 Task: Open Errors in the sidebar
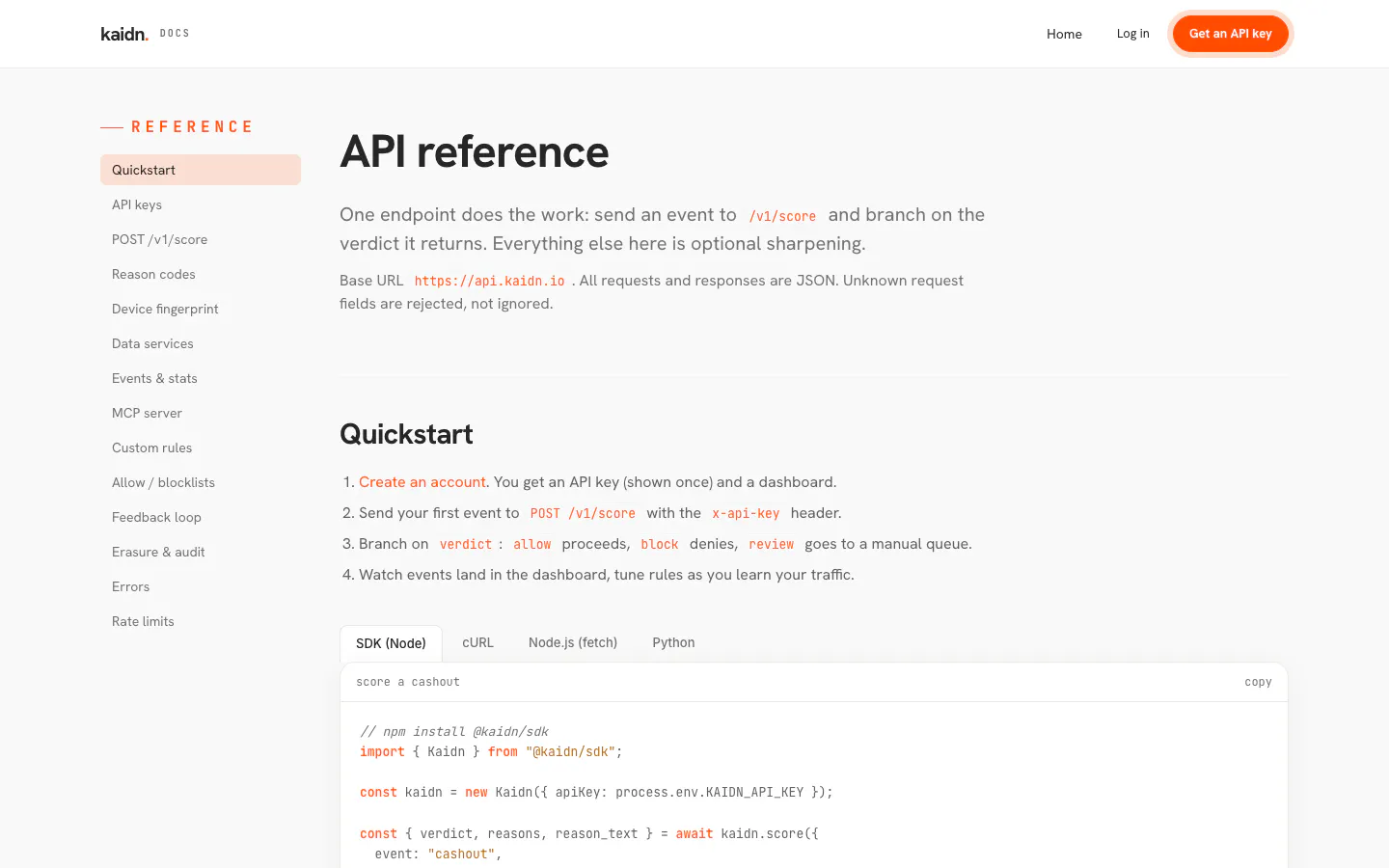pyautogui.click(x=201, y=586)
